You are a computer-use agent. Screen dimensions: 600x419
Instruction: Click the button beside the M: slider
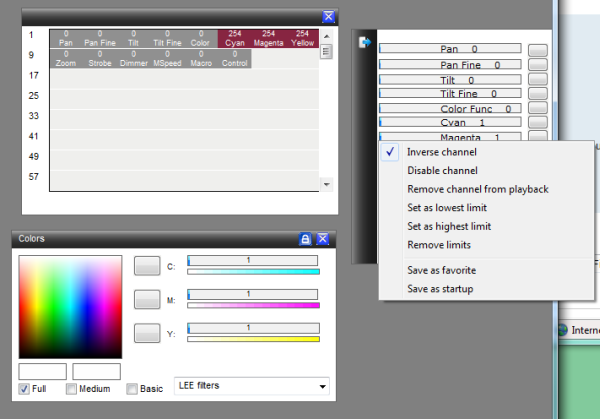coord(147,299)
